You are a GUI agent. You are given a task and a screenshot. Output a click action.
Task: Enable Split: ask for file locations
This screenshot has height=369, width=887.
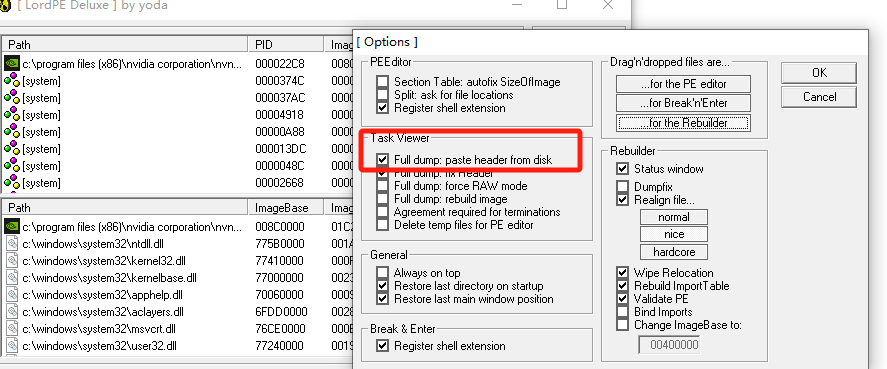pyautogui.click(x=383, y=95)
